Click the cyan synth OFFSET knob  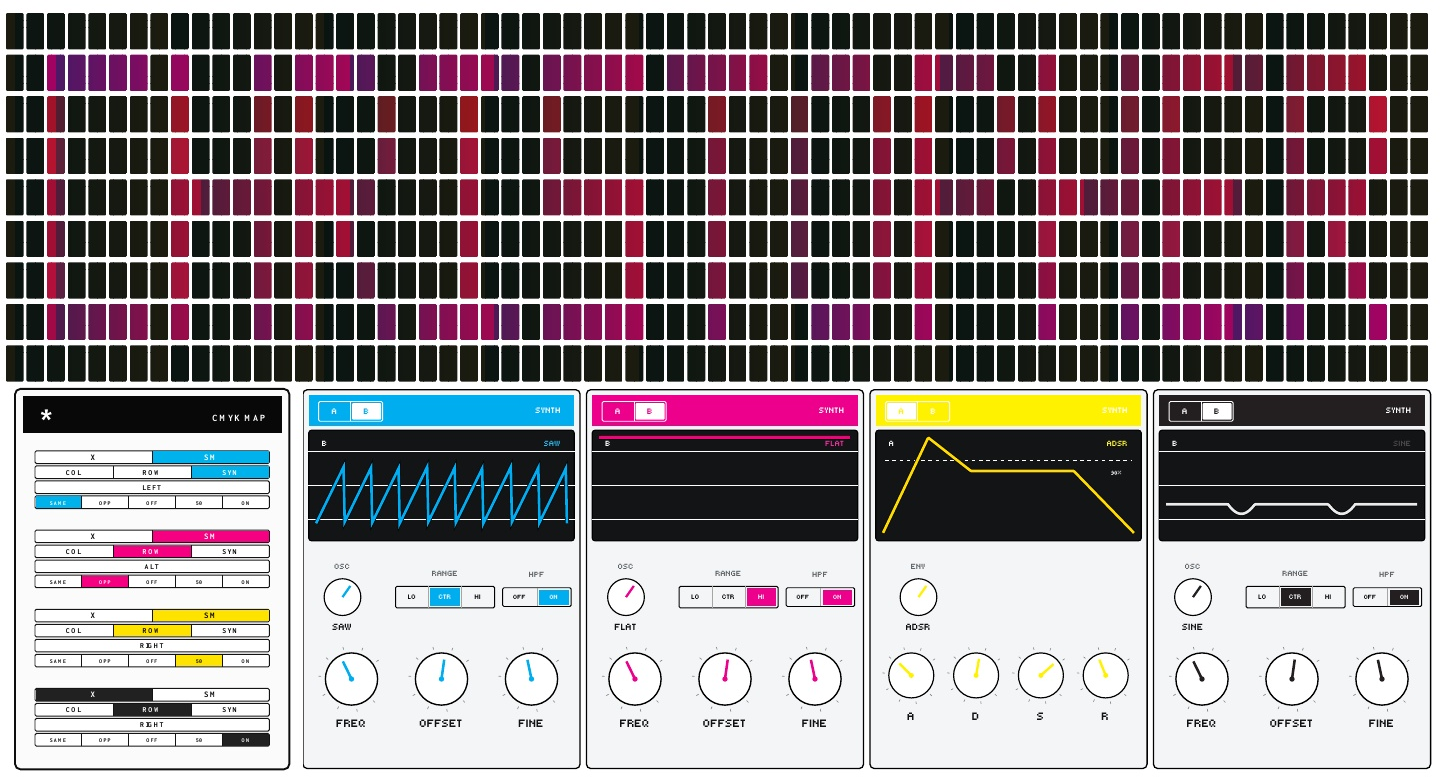coord(441,679)
